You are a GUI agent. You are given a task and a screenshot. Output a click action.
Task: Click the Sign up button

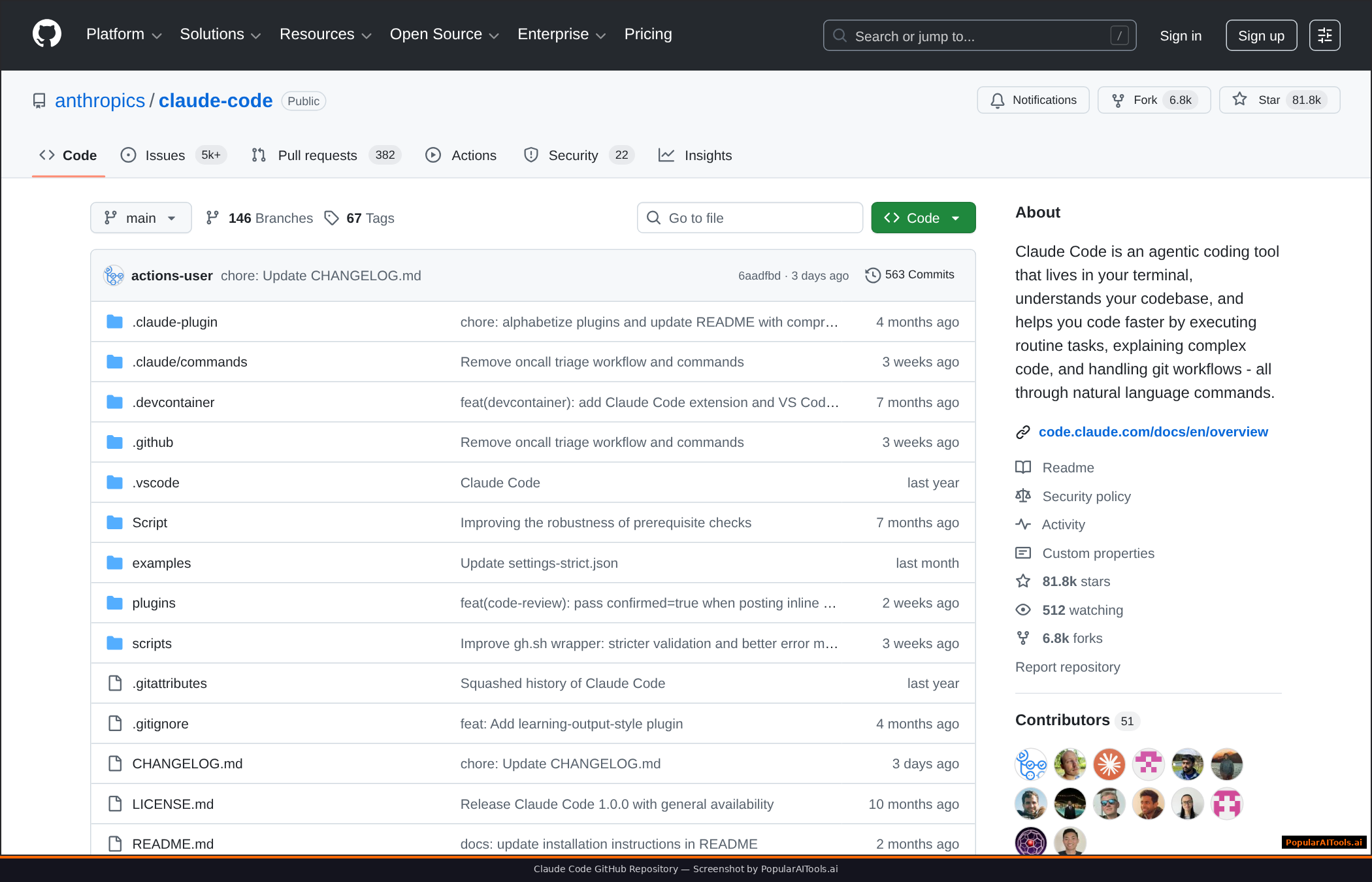click(1260, 35)
